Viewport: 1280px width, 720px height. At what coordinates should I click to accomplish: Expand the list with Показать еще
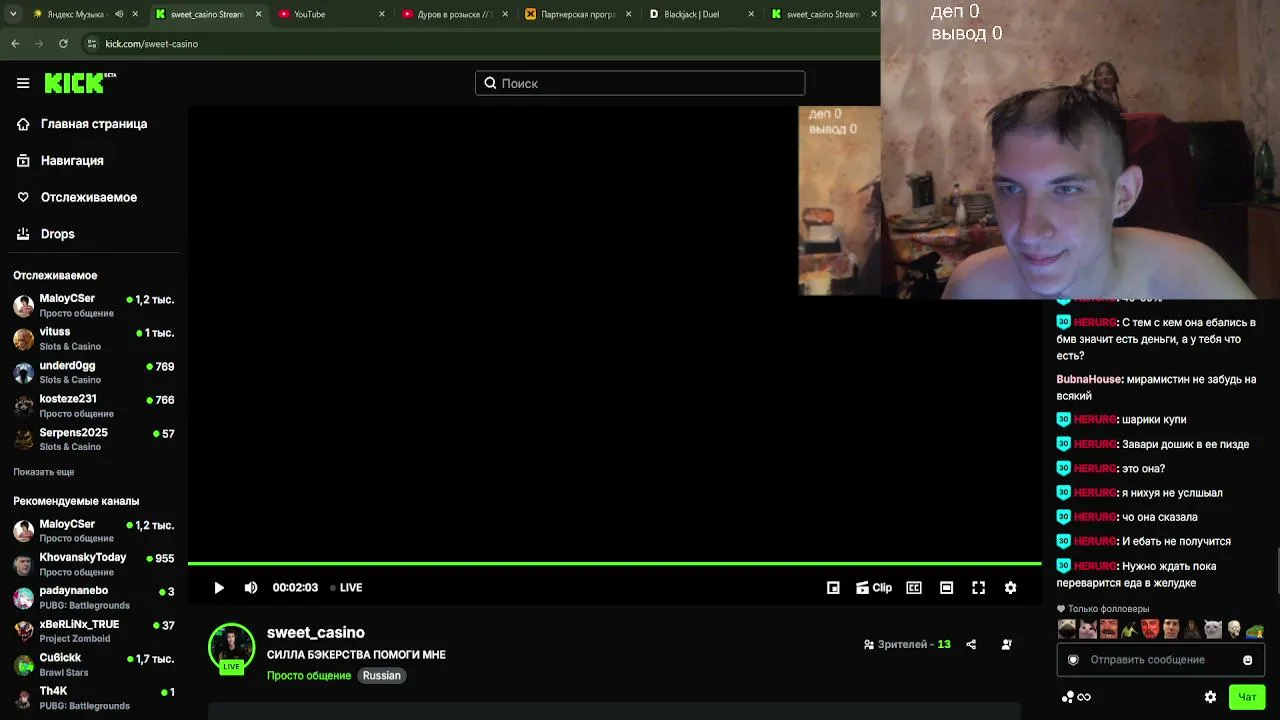click(x=44, y=472)
